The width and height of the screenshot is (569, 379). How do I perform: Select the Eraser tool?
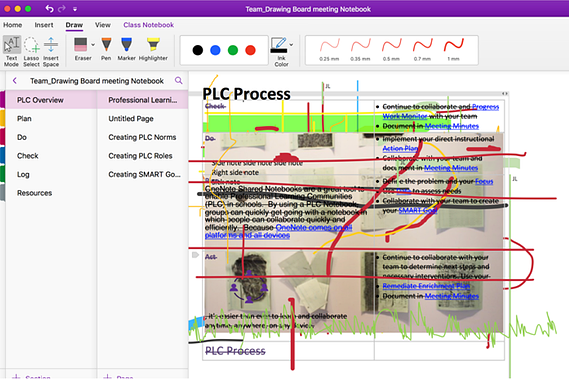pos(81,49)
